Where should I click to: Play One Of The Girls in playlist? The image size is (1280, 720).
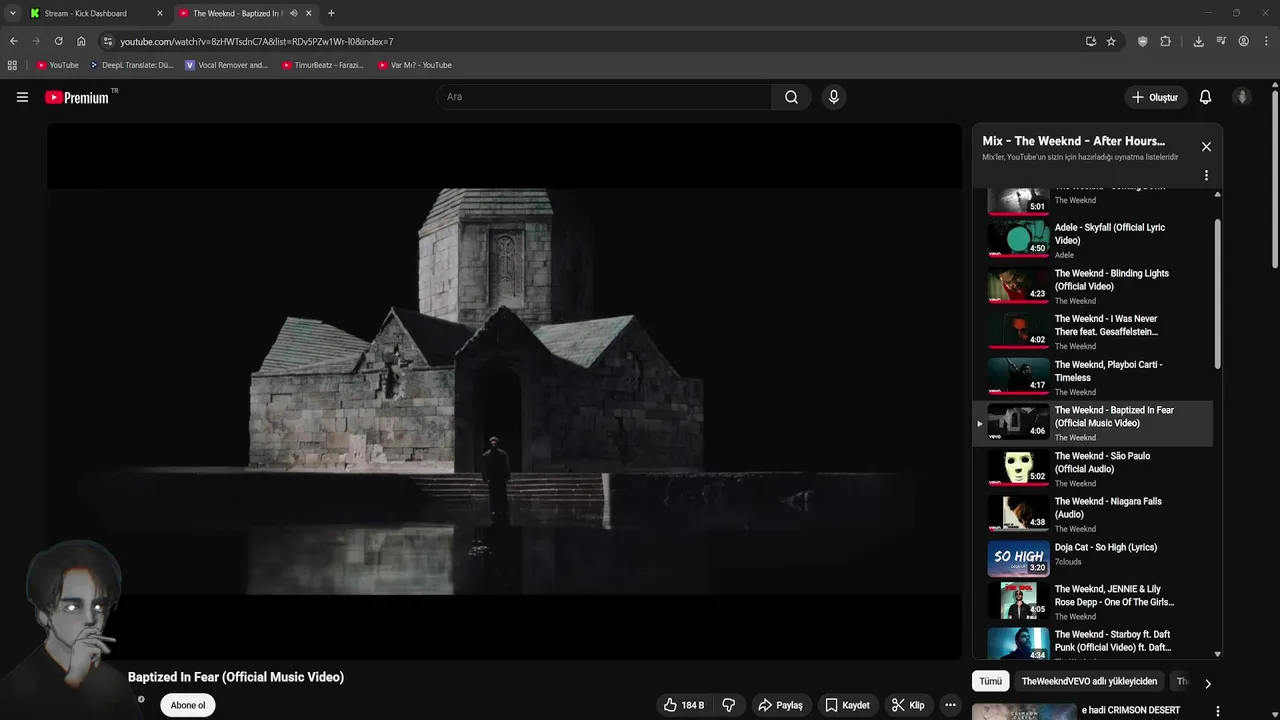click(1092, 602)
